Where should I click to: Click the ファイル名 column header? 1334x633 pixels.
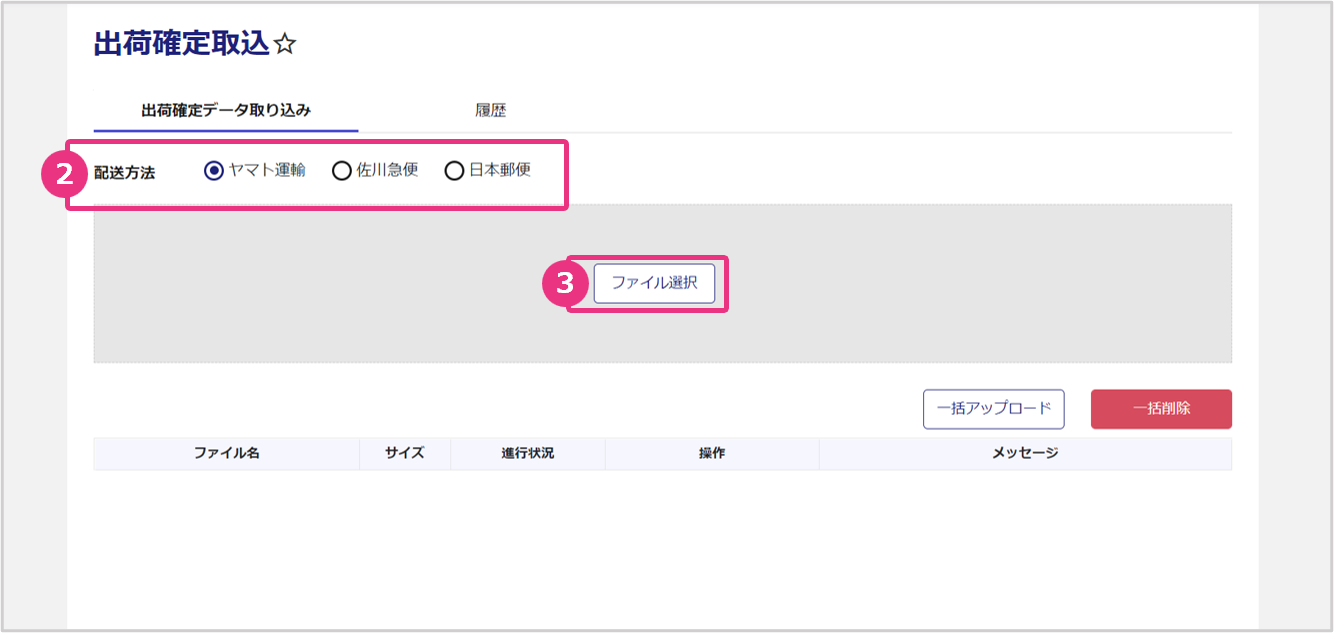227,454
